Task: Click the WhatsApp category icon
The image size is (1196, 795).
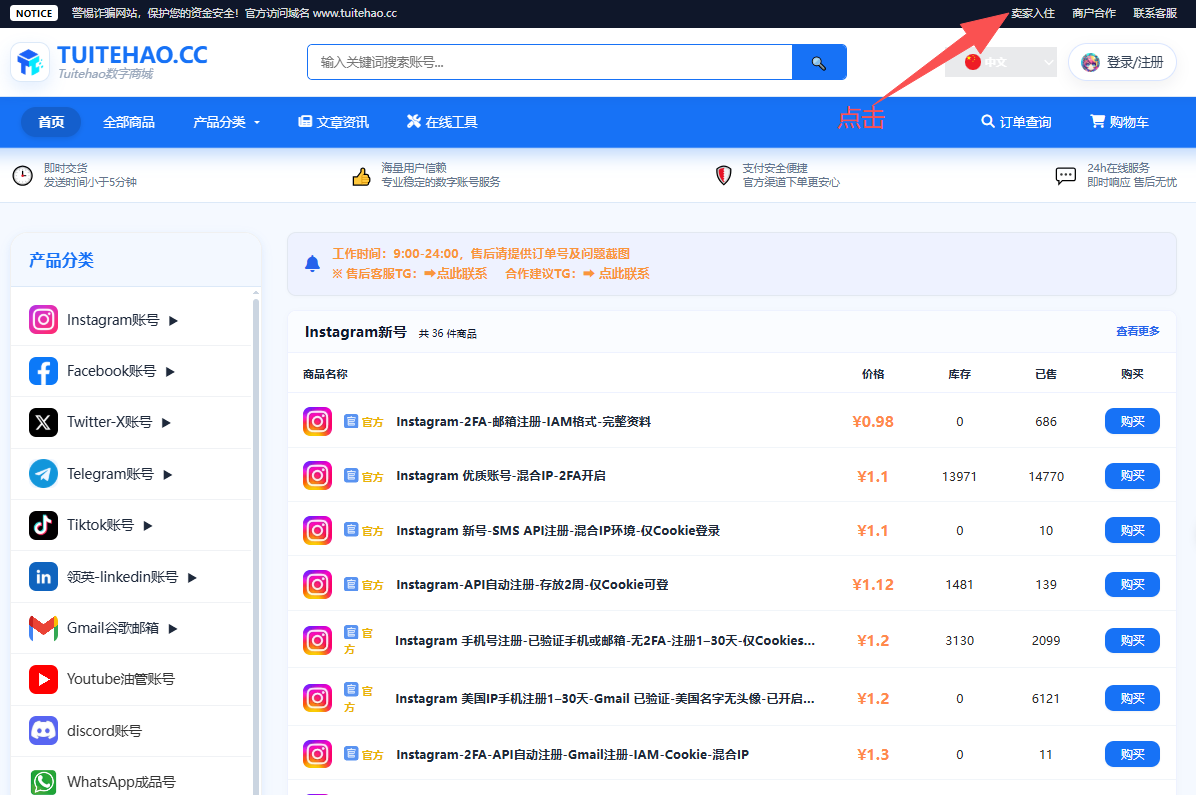Action: pos(43,782)
